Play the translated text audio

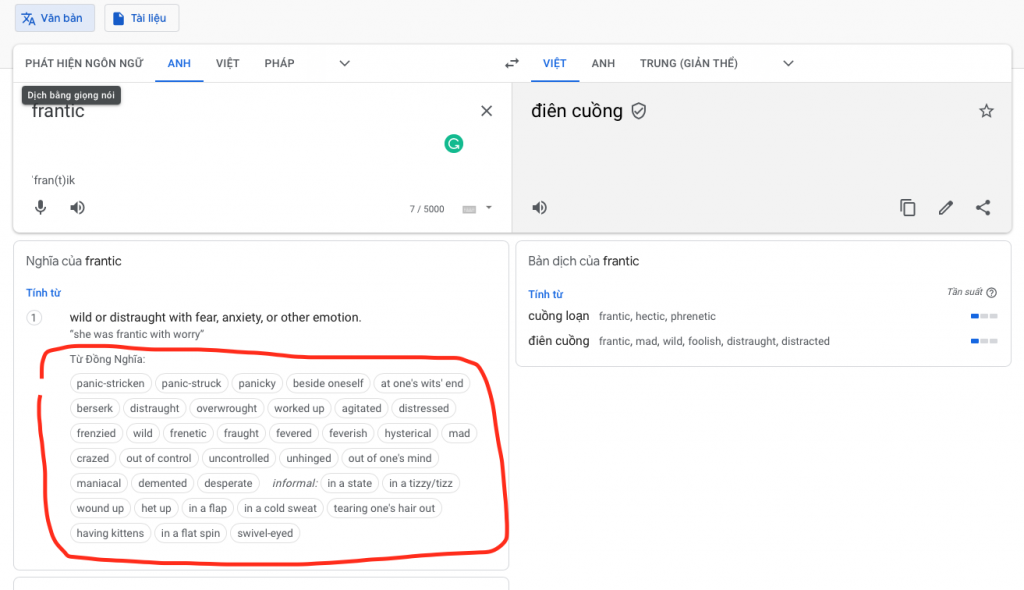tap(539, 208)
